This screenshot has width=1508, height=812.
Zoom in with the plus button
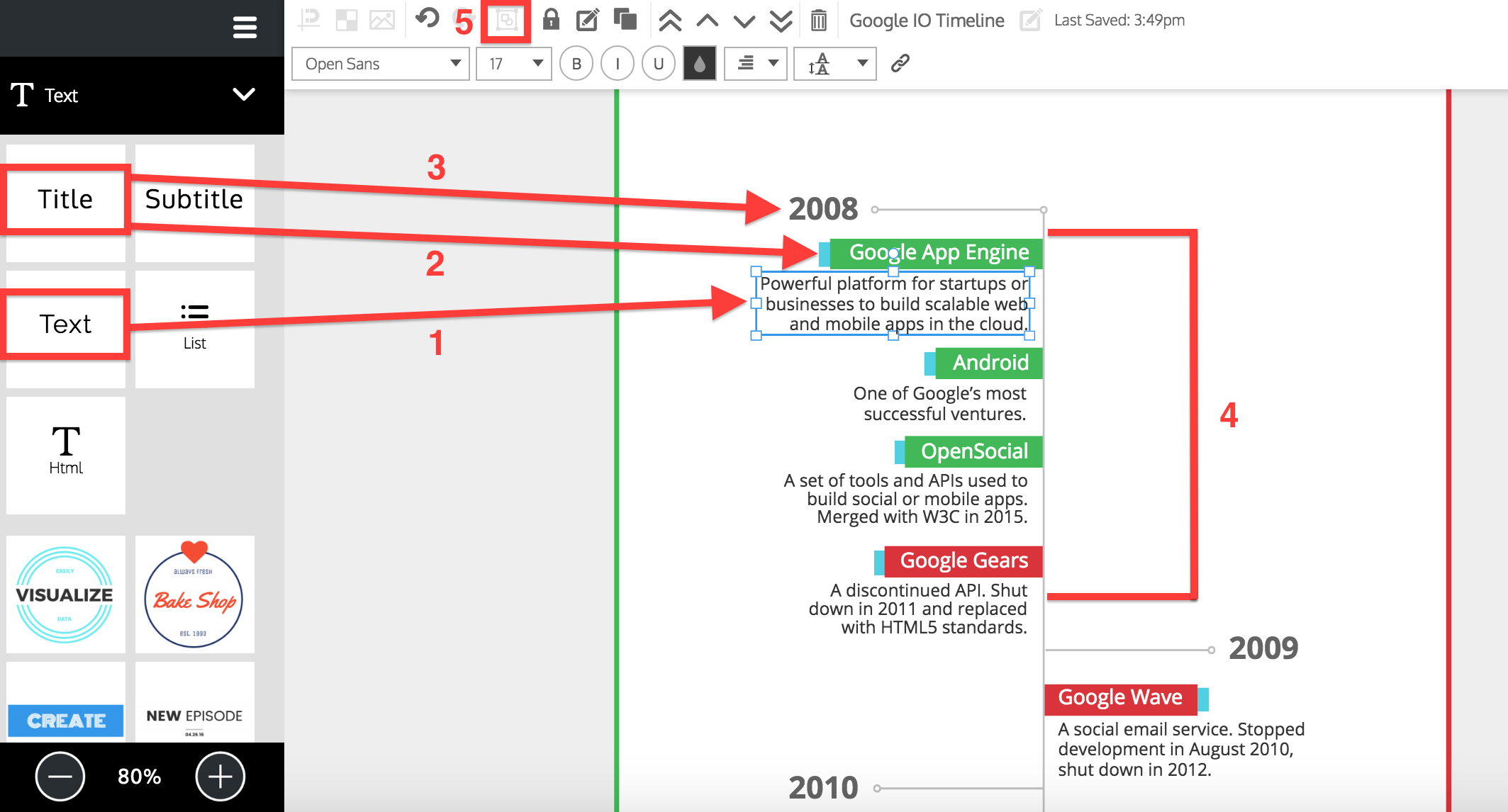click(x=220, y=777)
